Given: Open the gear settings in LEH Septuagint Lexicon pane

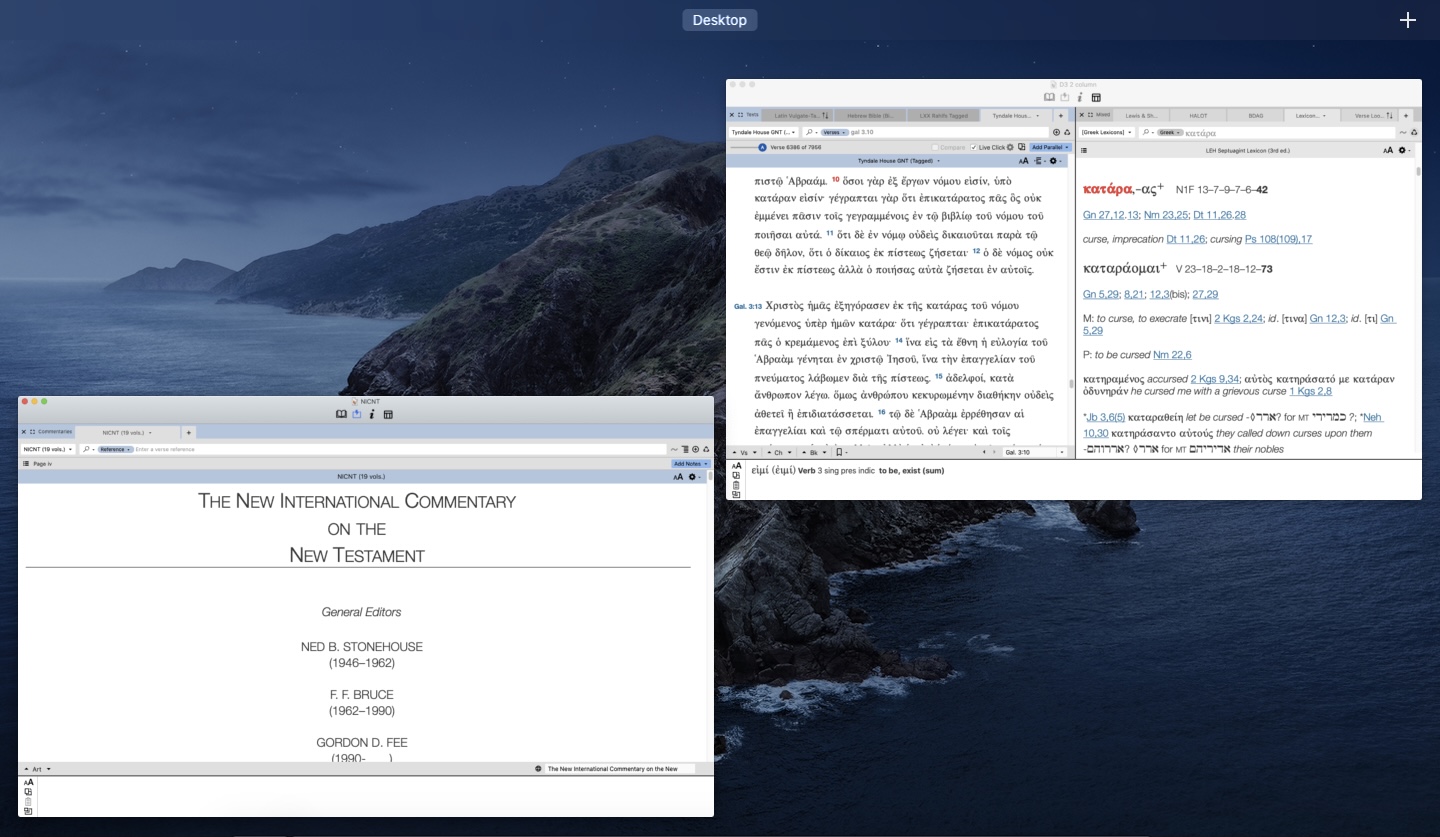Looking at the screenshot, I should (x=1403, y=150).
